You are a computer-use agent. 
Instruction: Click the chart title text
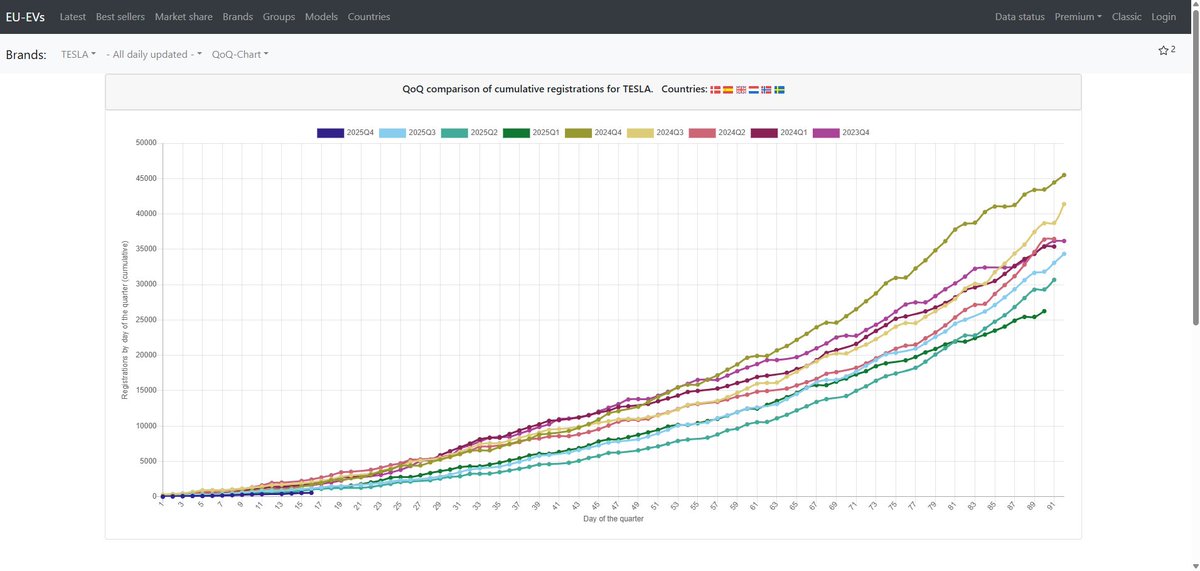click(x=528, y=89)
